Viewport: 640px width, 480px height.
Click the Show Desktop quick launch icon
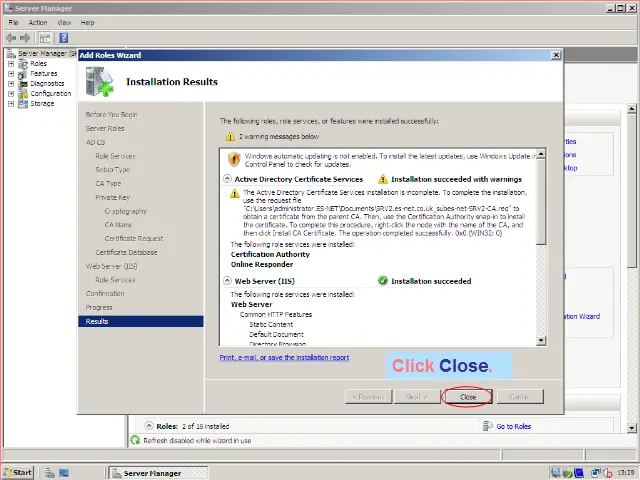point(64,473)
